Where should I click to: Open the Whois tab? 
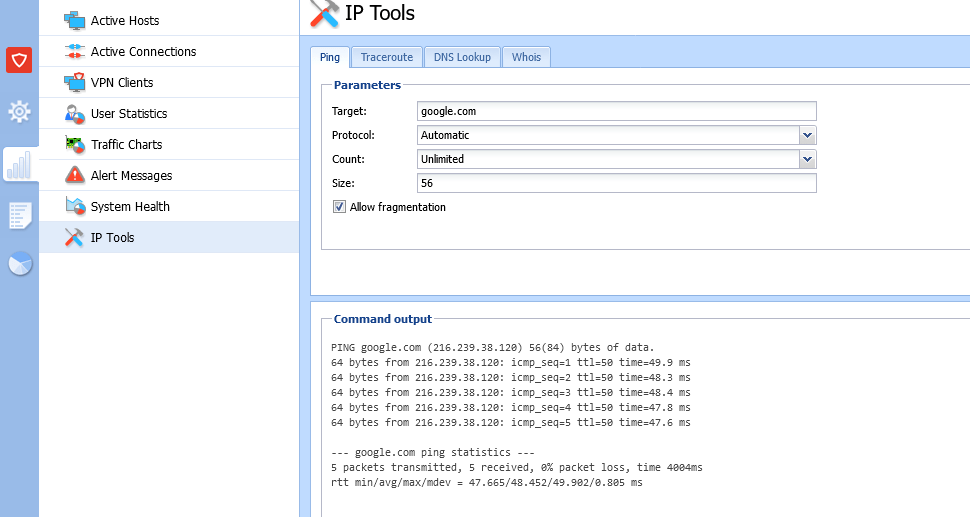click(x=526, y=57)
